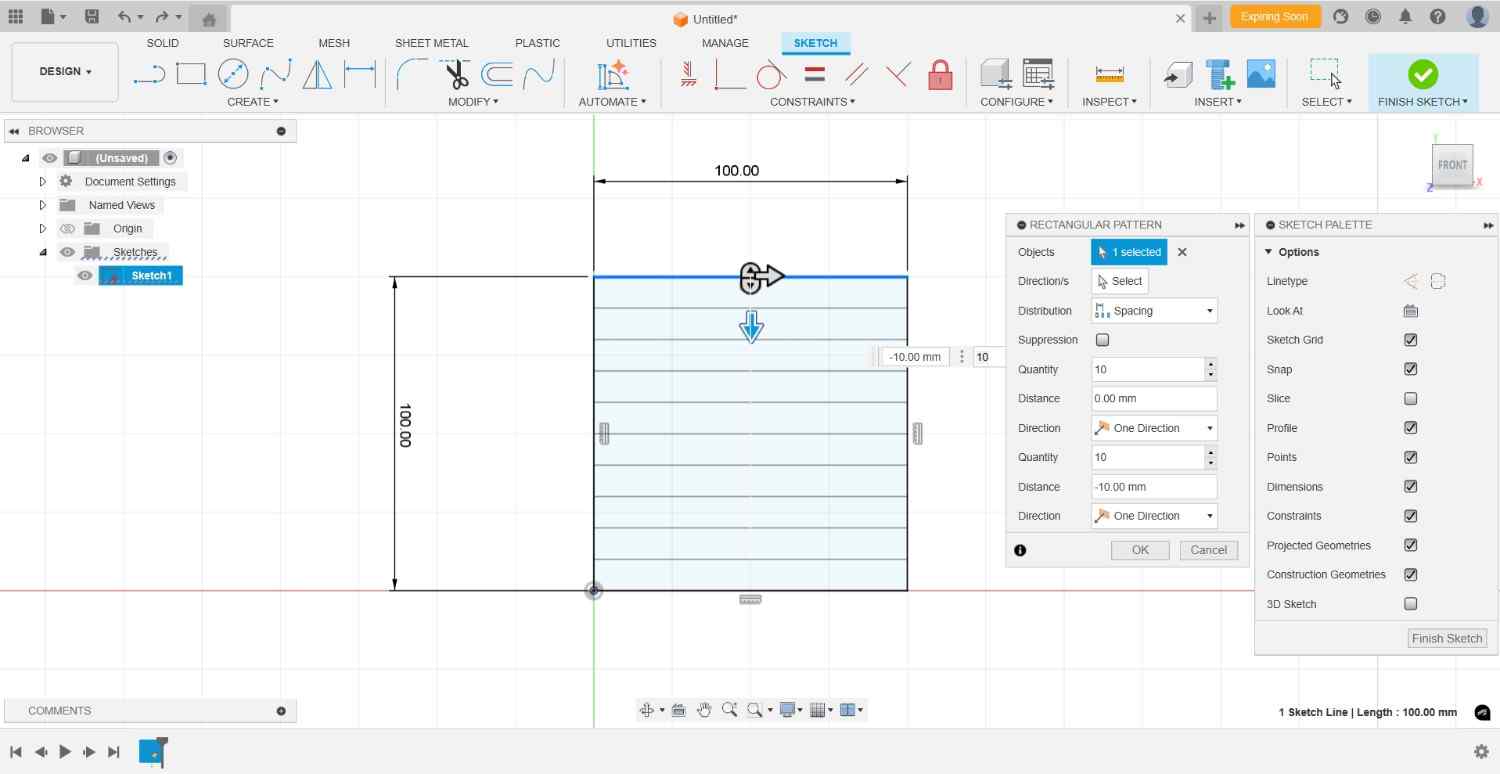Apply the Horizontal/Vertical constraint

[690, 73]
